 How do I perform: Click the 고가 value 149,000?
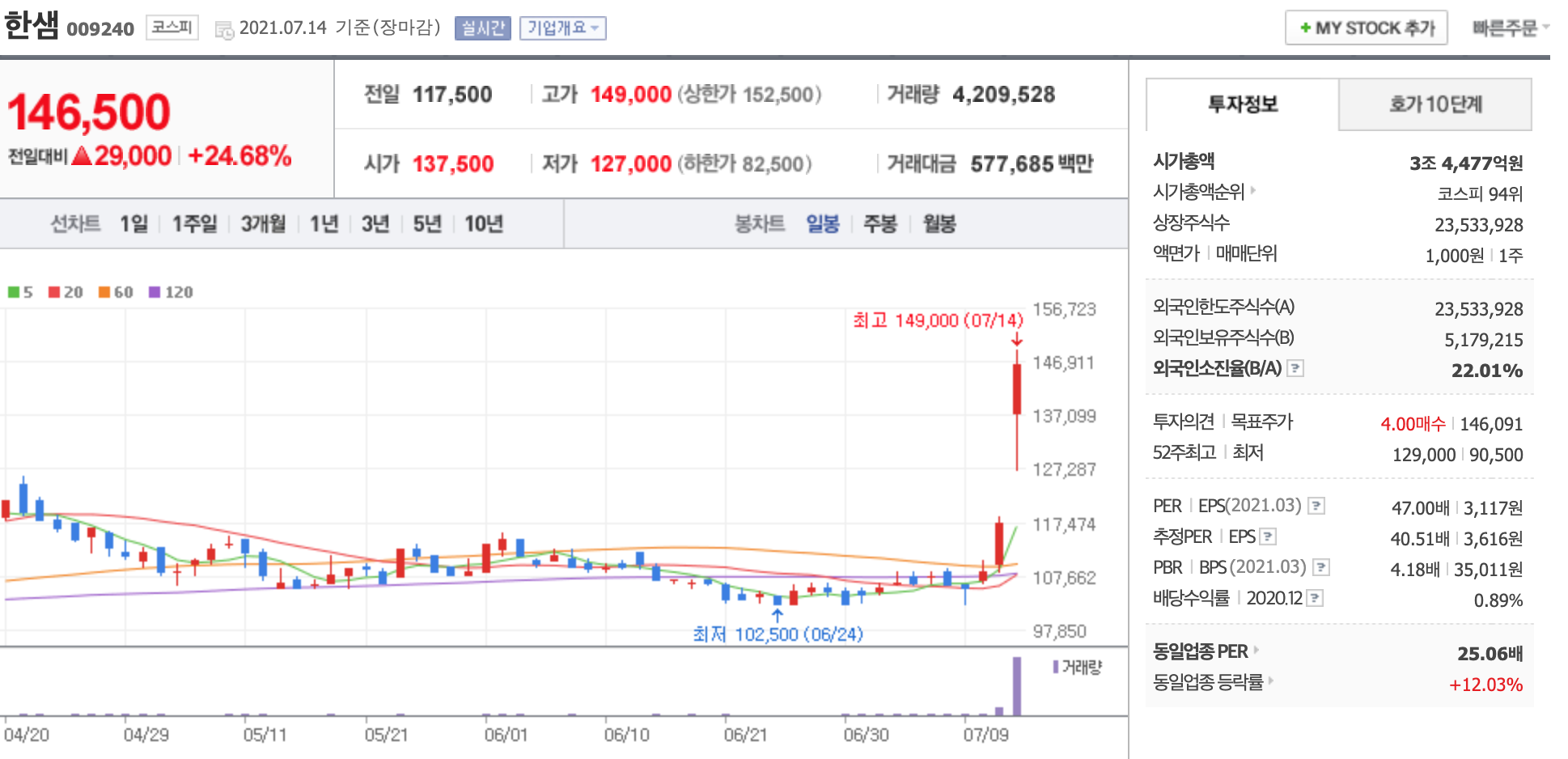pos(631,95)
